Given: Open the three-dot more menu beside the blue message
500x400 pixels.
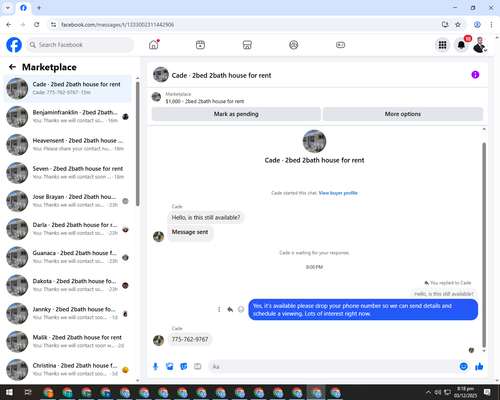Looking at the screenshot, I should coord(219,309).
